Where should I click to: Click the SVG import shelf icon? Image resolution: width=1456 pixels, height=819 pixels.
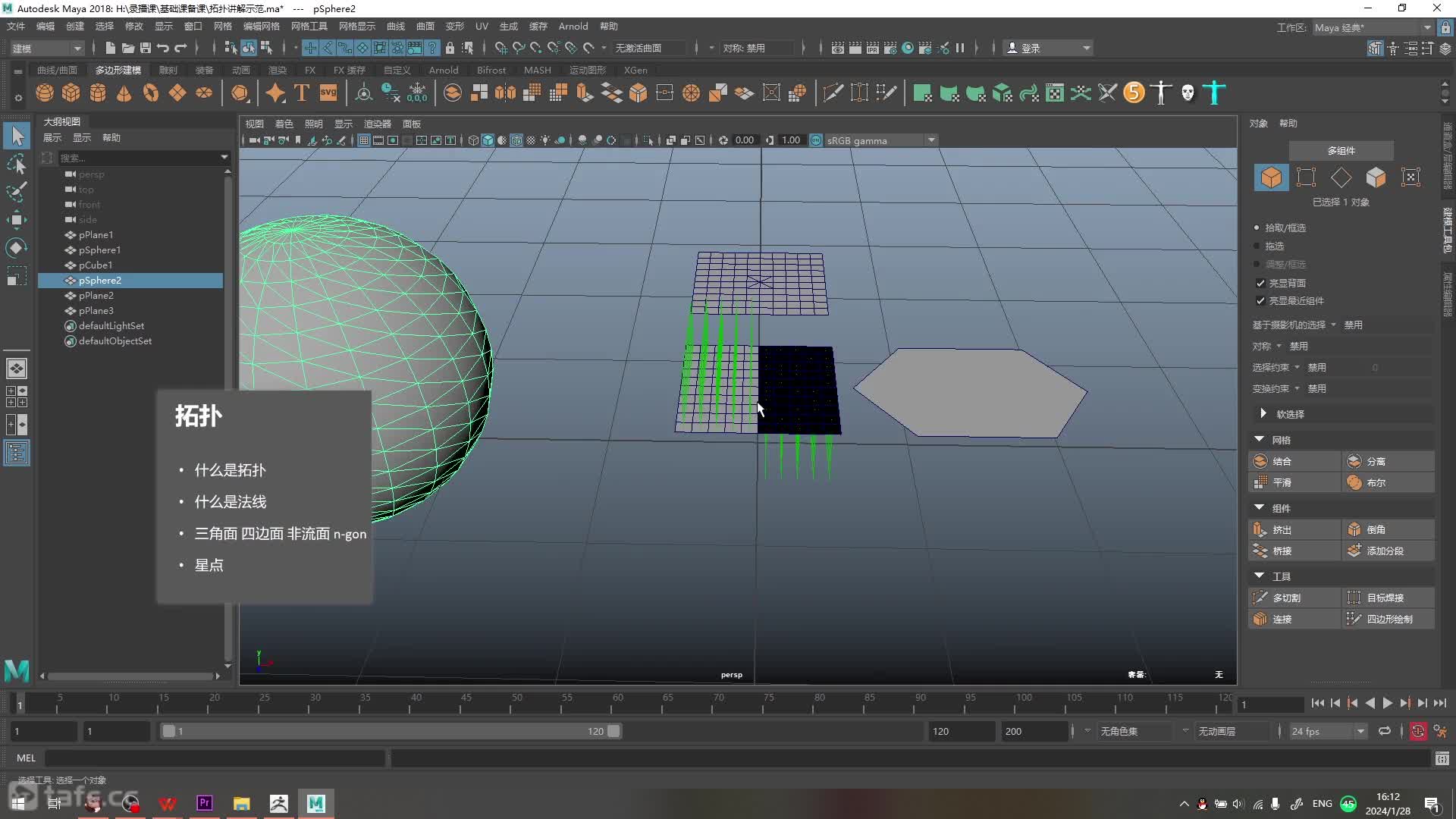pyautogui.click(x=328, y=93)
